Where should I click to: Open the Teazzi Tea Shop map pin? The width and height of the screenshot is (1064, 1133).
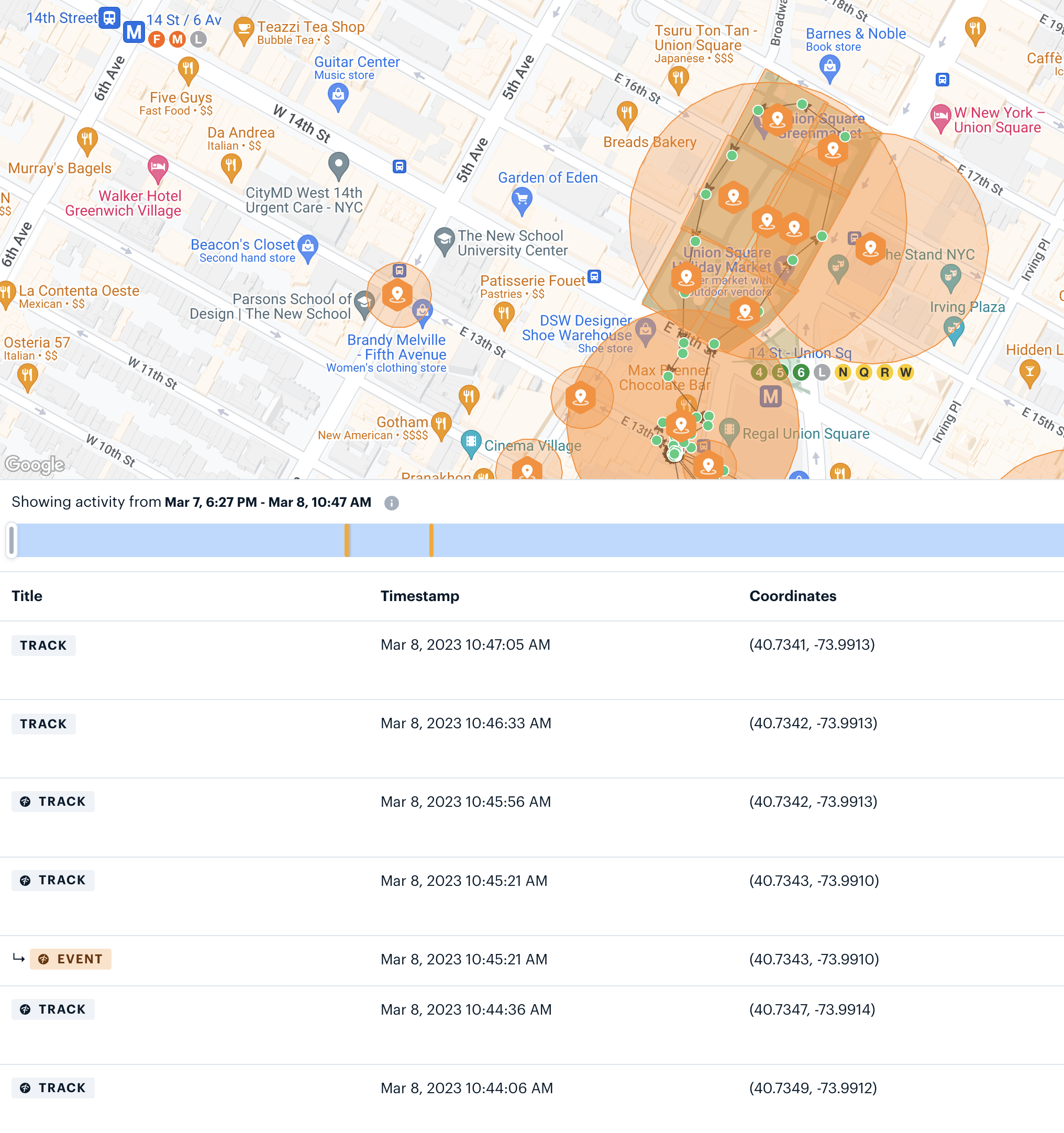(x=244, y=30)
